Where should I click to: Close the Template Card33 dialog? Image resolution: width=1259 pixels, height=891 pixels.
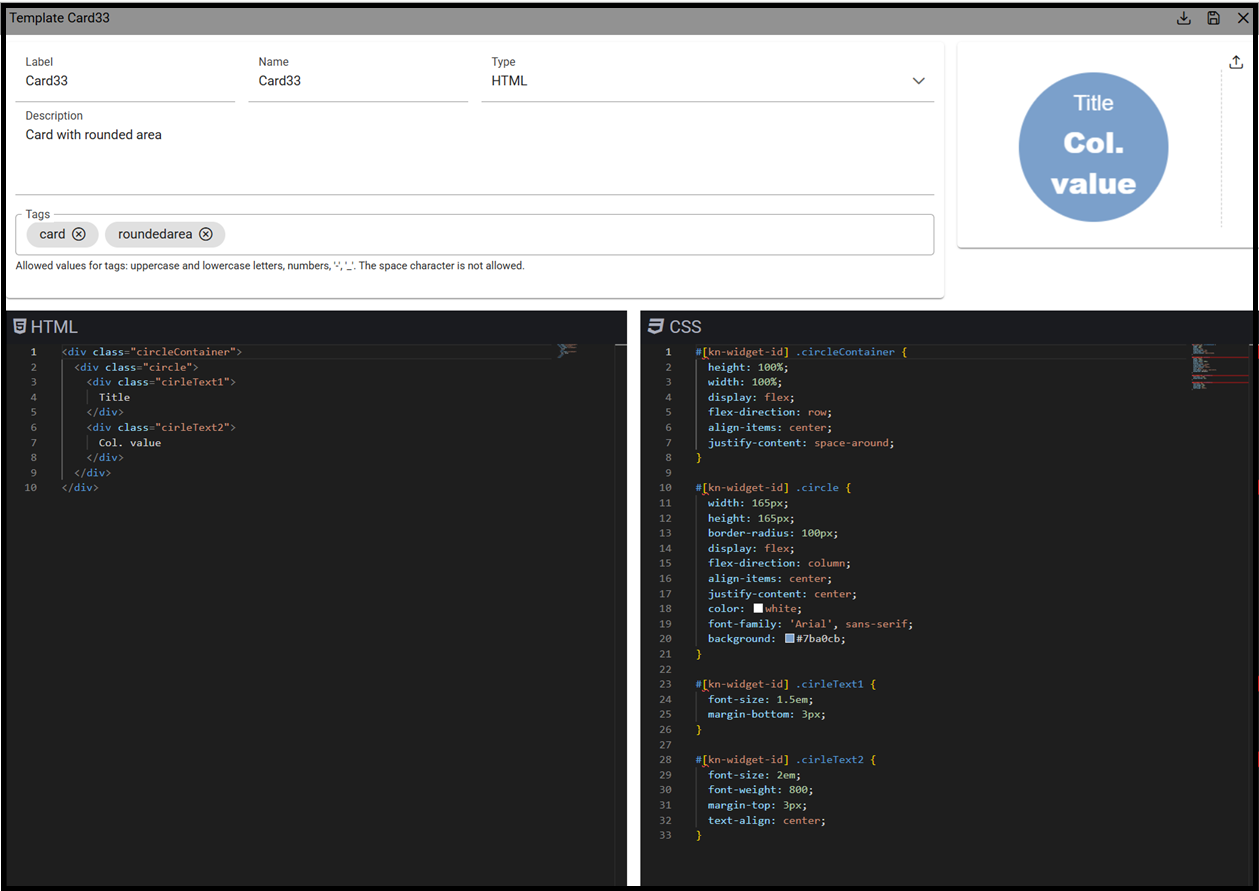click(1243, 18)
